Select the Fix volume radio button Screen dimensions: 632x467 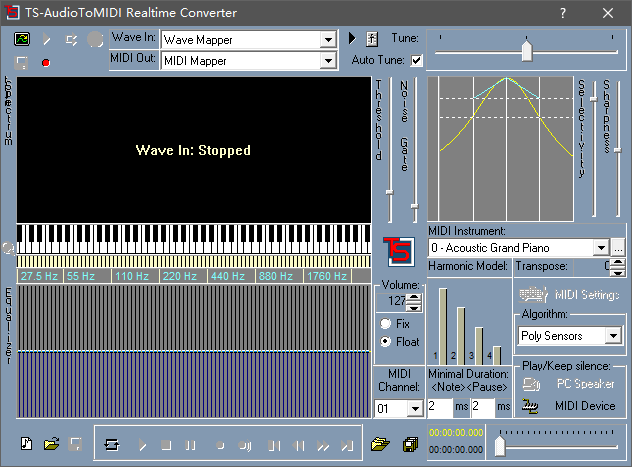click(x=385, y=324)
